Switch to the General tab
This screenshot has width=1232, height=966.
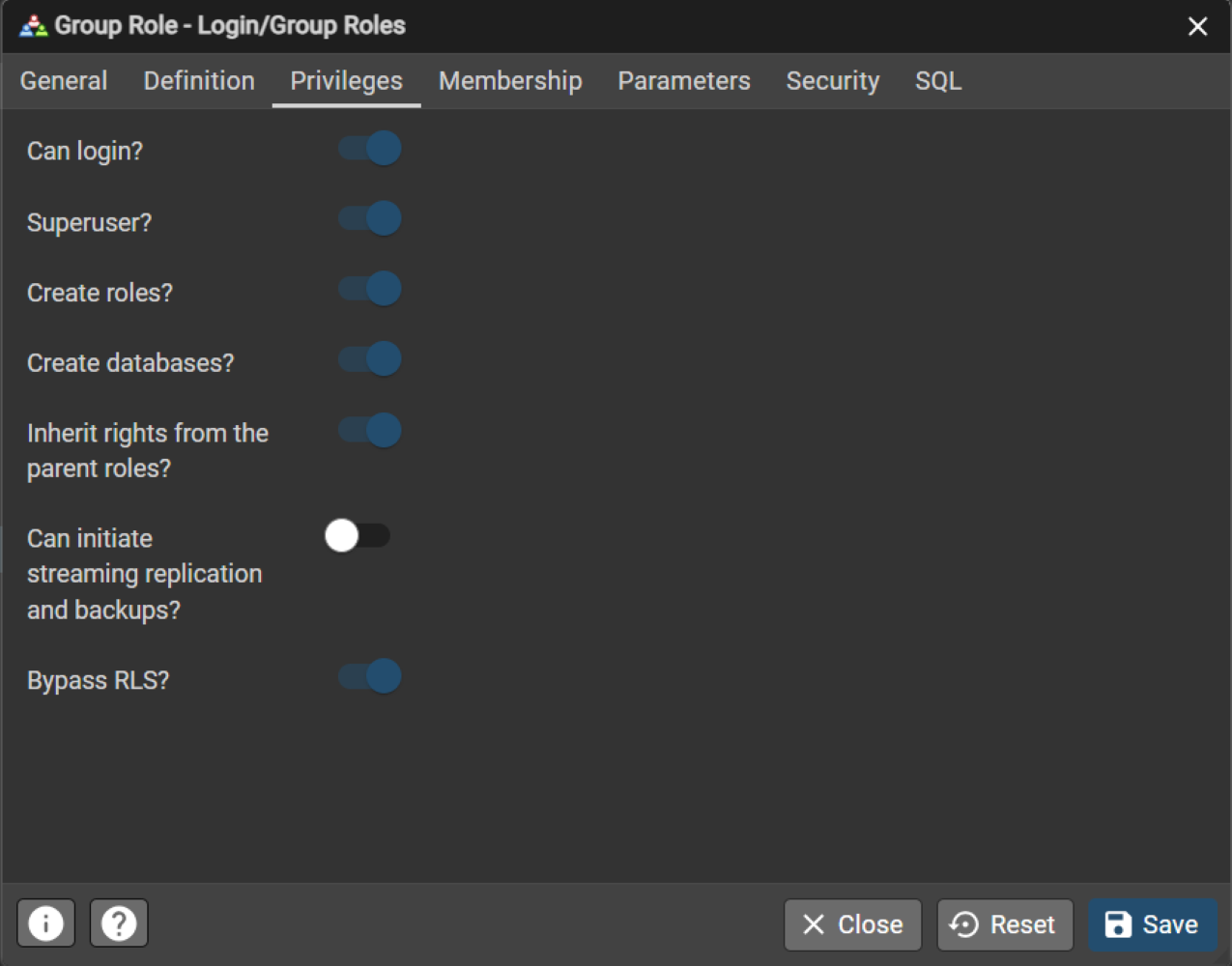[x=64, y=81]
